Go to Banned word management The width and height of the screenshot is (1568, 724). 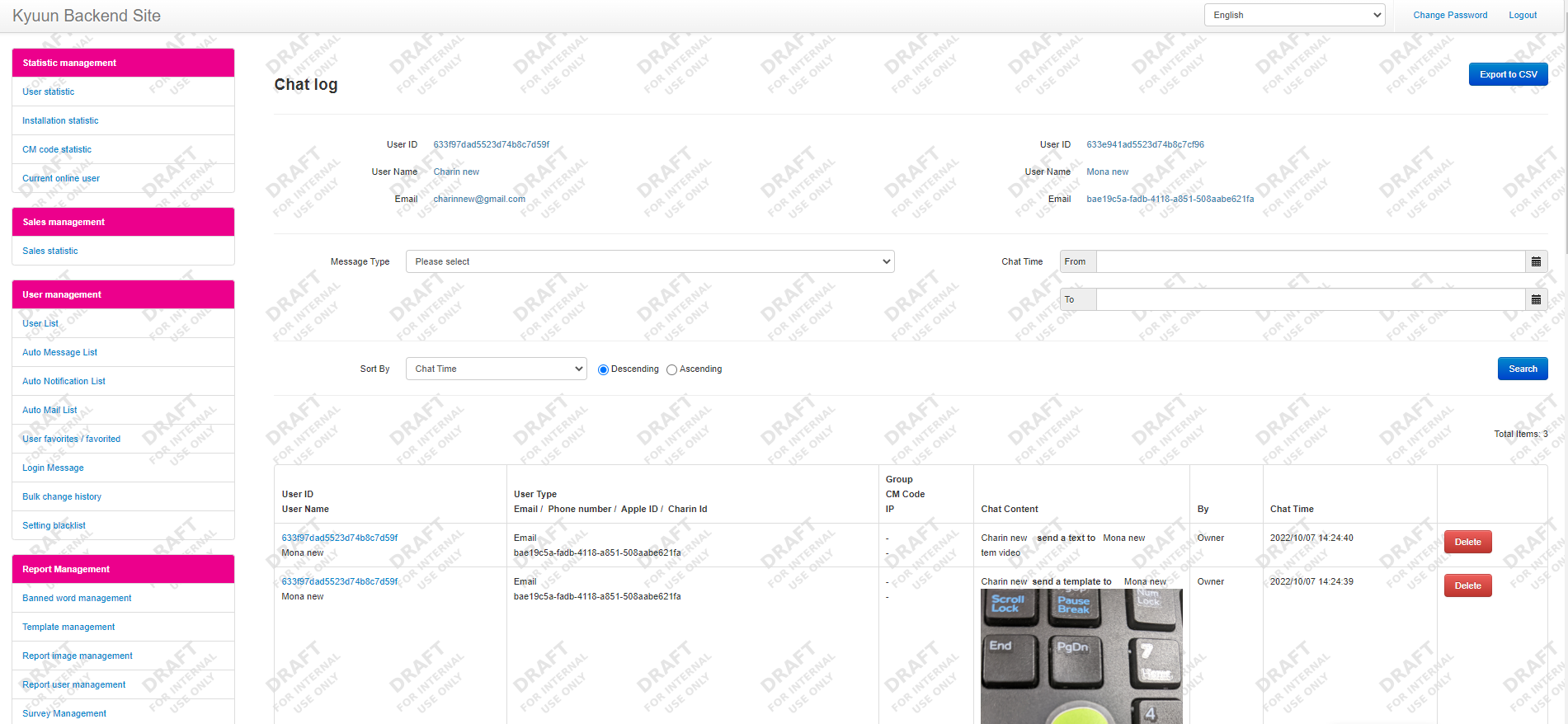77,598
